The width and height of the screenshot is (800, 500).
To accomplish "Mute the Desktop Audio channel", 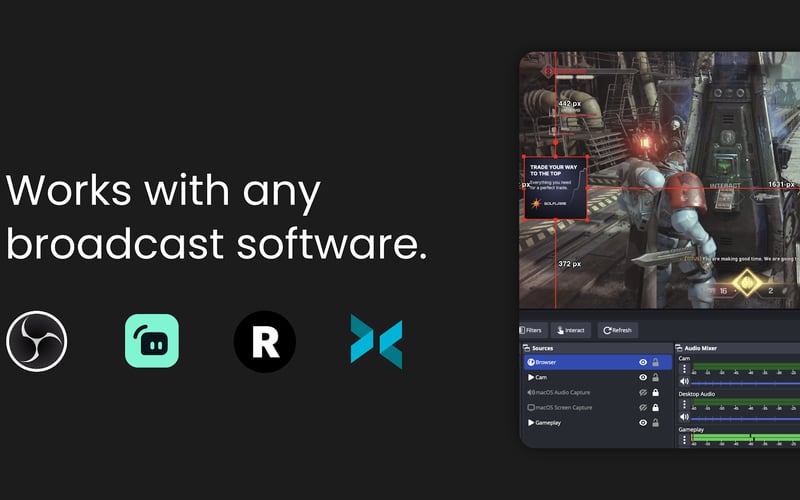I will point(684,417).
